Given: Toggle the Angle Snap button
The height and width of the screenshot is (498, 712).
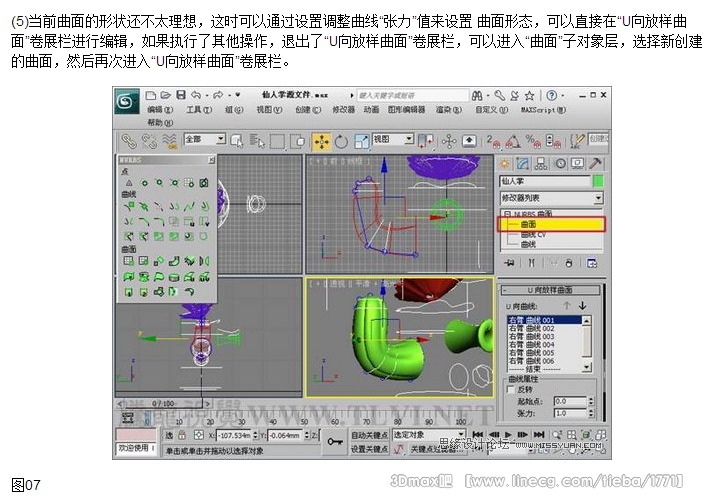Looking at the screenshot, I should click(x=513, y=142).
